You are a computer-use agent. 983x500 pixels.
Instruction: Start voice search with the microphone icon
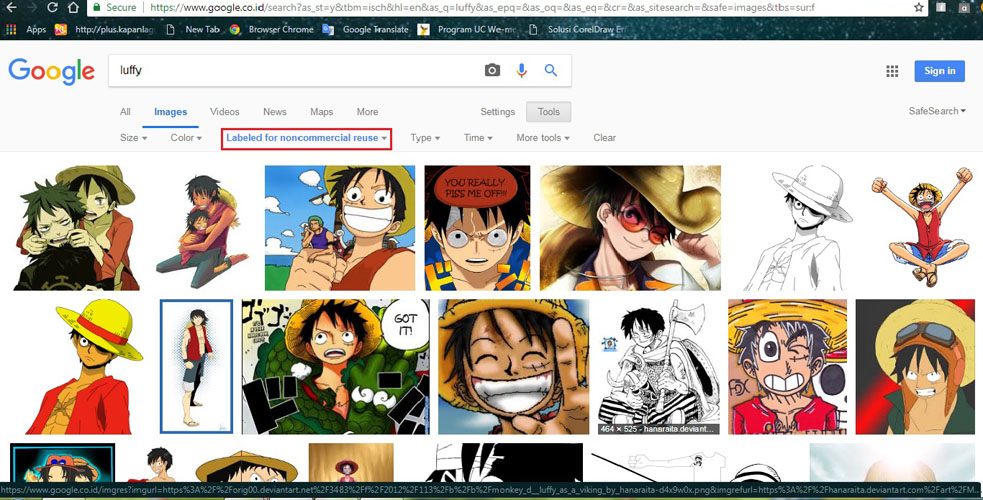point(521,70)
